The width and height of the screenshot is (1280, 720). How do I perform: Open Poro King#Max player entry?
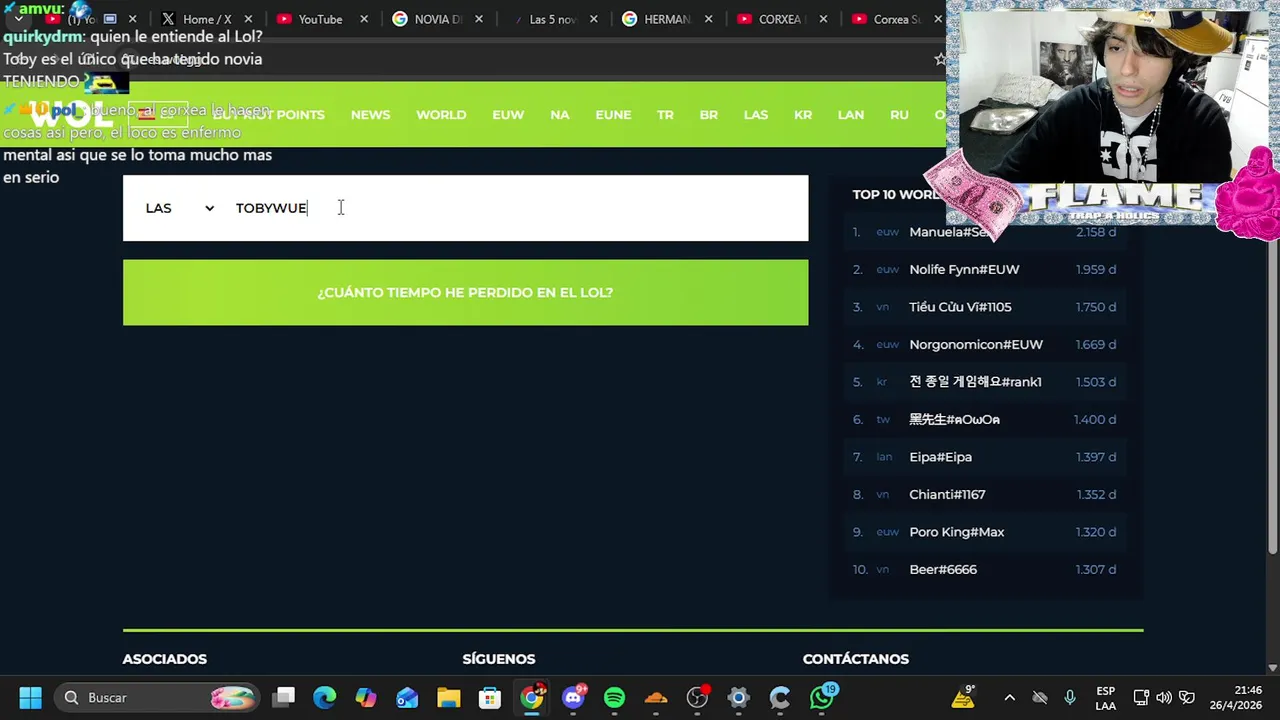pos(984,532)
